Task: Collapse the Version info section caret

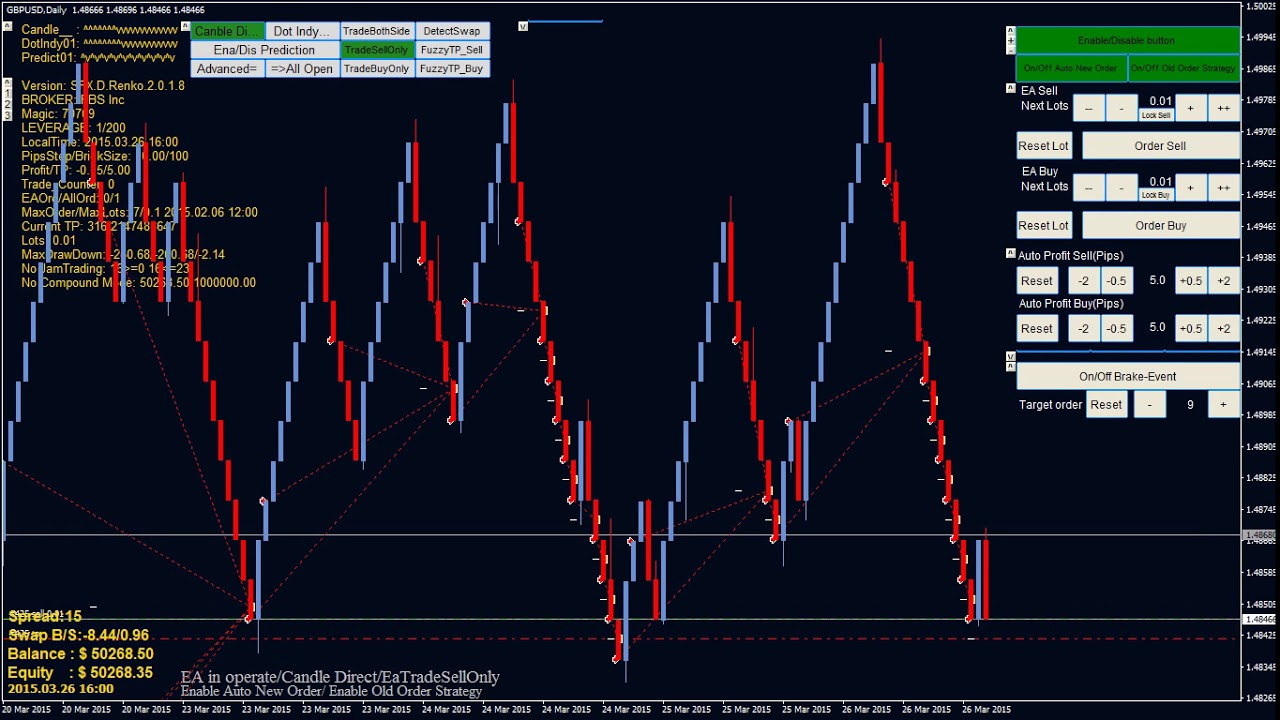Action: click(x=8, y=84)
